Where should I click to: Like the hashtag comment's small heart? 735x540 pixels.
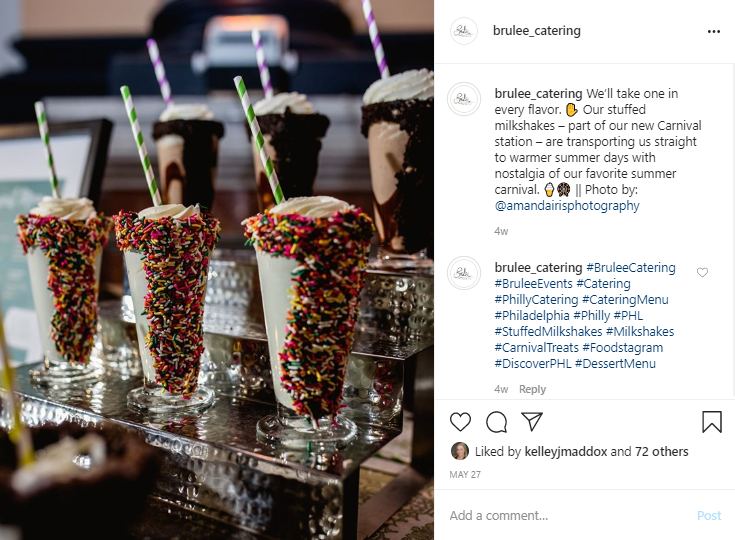click(702, 272)
